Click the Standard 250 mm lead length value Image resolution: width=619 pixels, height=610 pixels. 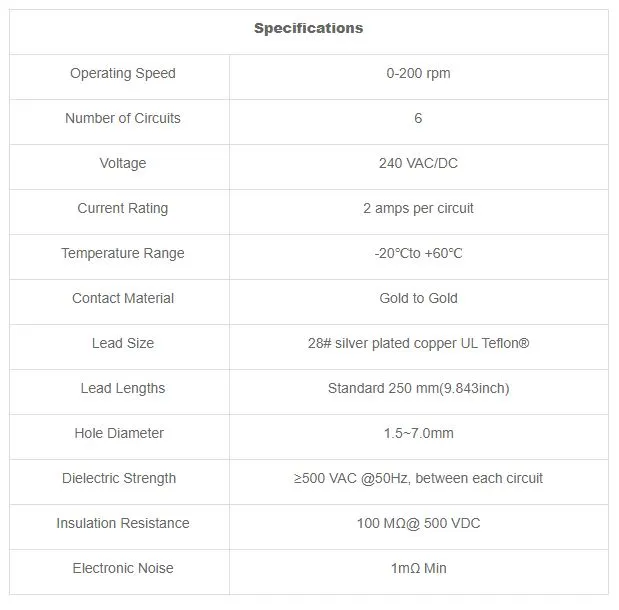(418, 388)
